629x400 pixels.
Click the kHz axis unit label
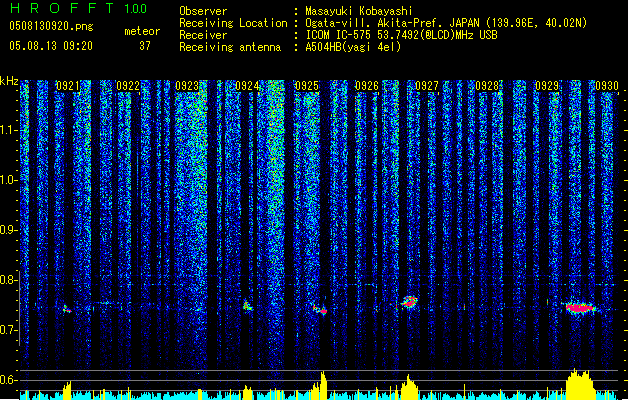pyautogui.click(x=9, y=81)
